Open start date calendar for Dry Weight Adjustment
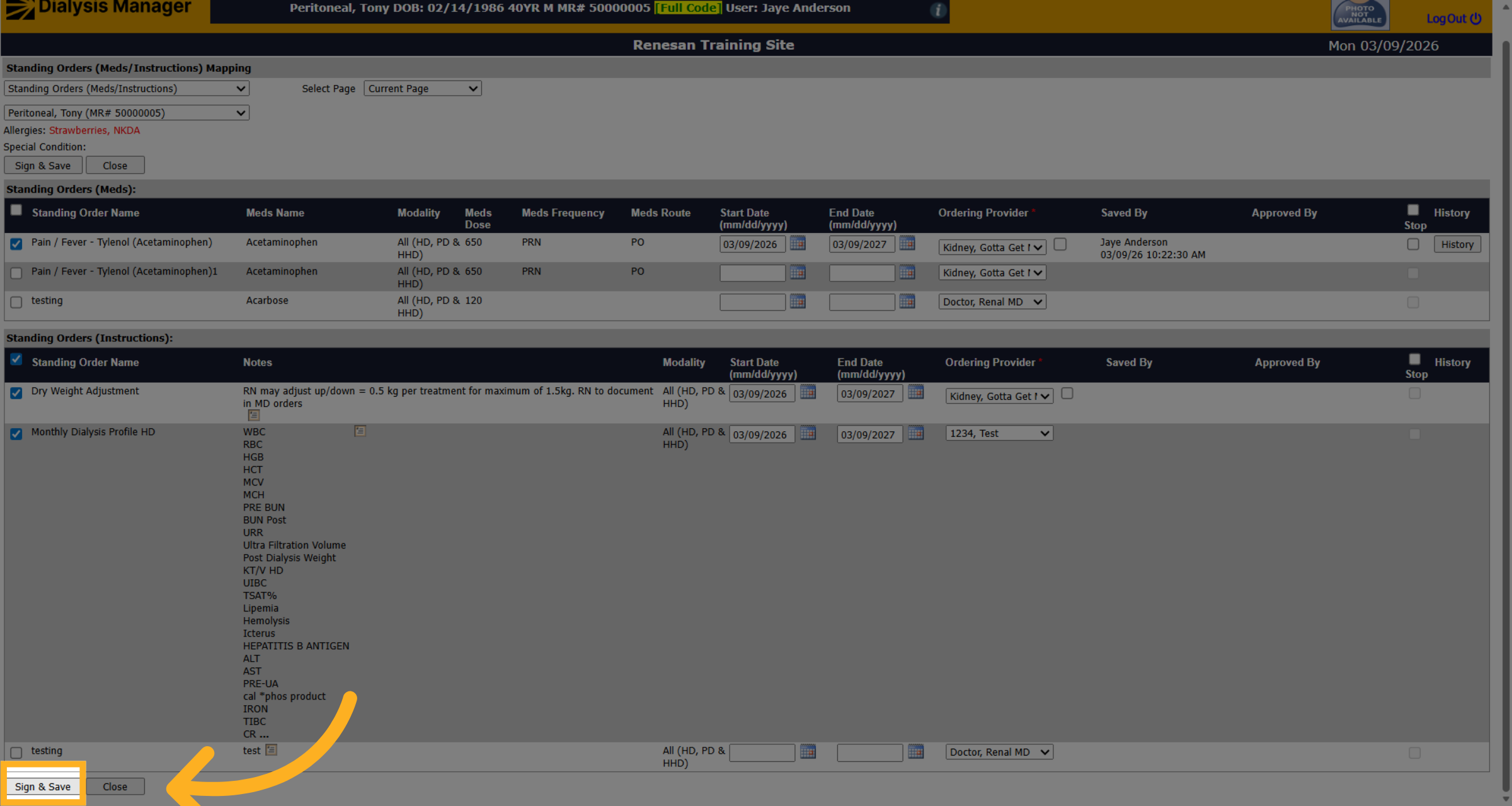 [x=808, y=392]
